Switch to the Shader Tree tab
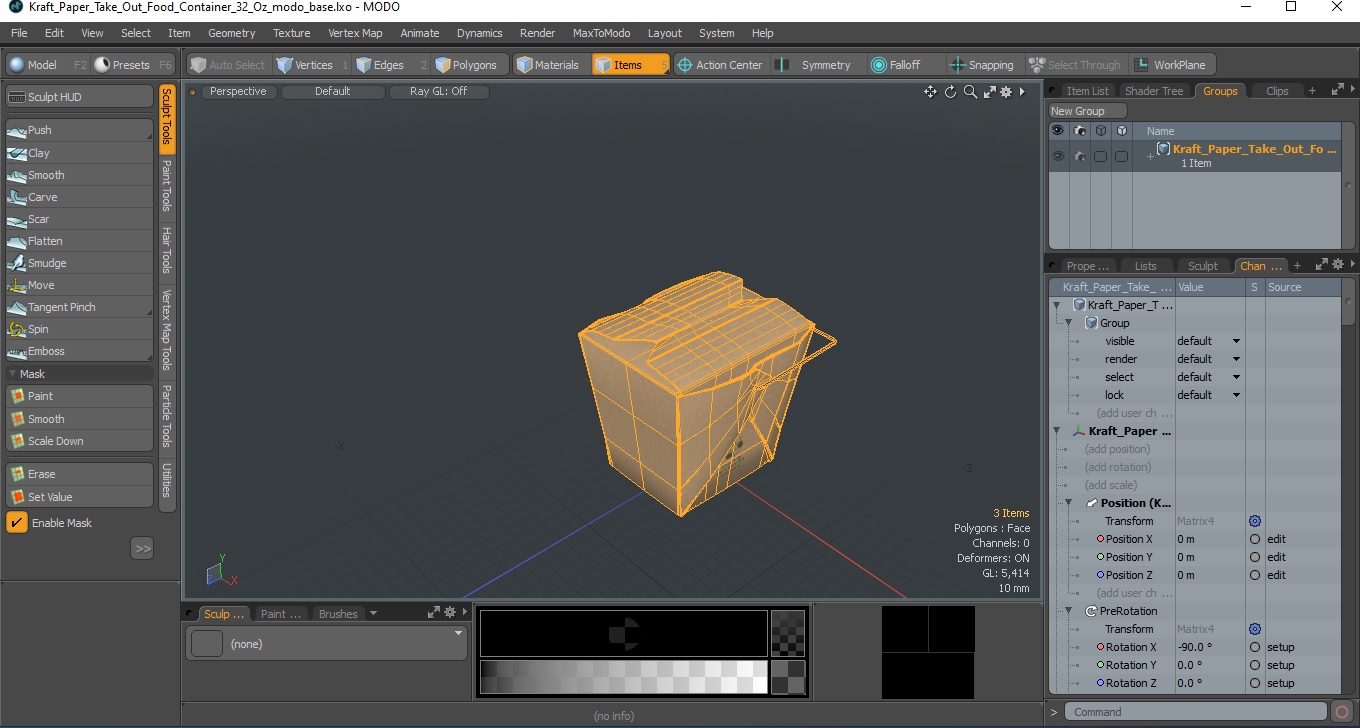 coord(1154,91)
